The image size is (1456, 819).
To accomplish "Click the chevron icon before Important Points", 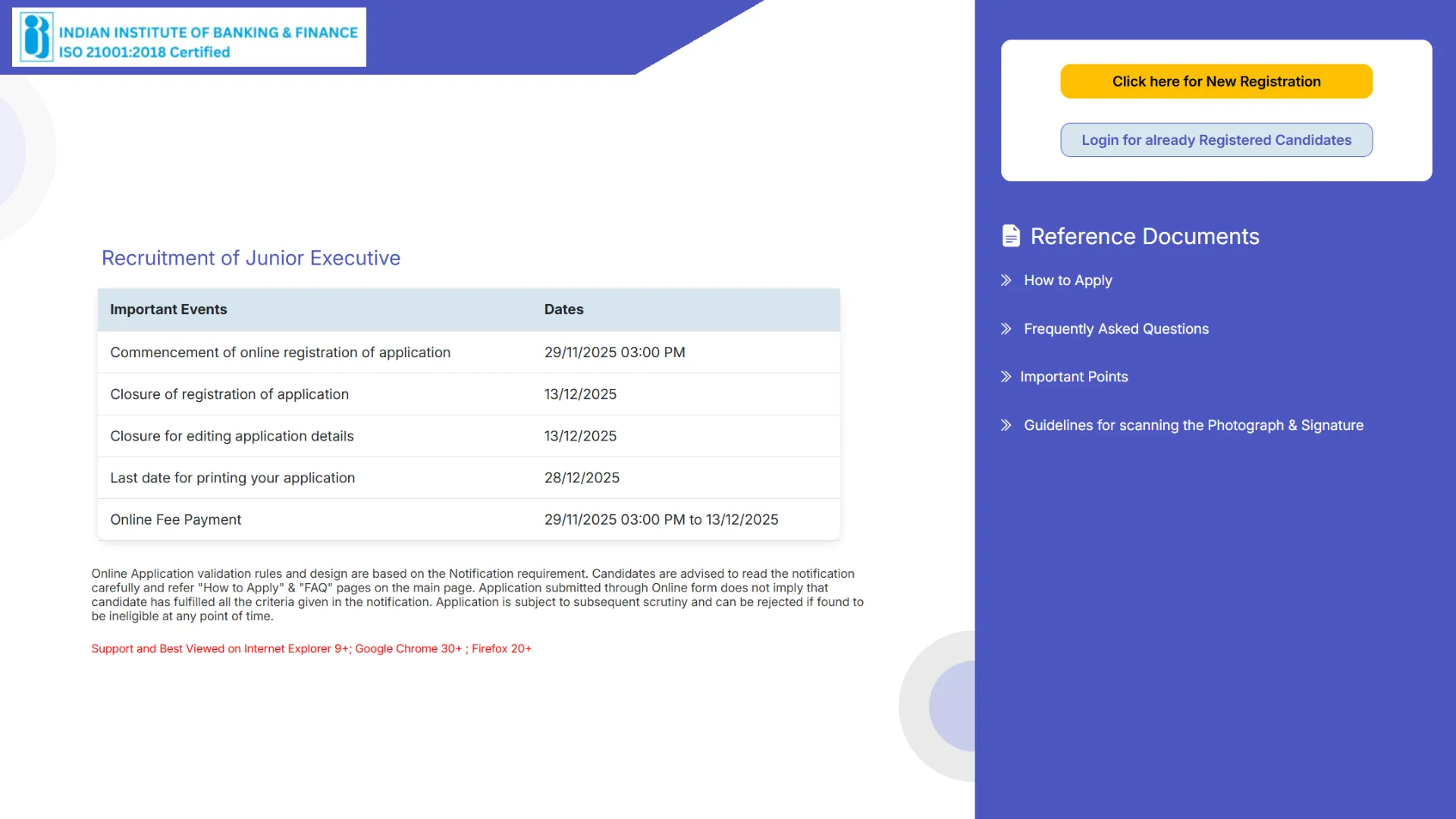I will click(x=1006, y=376).
